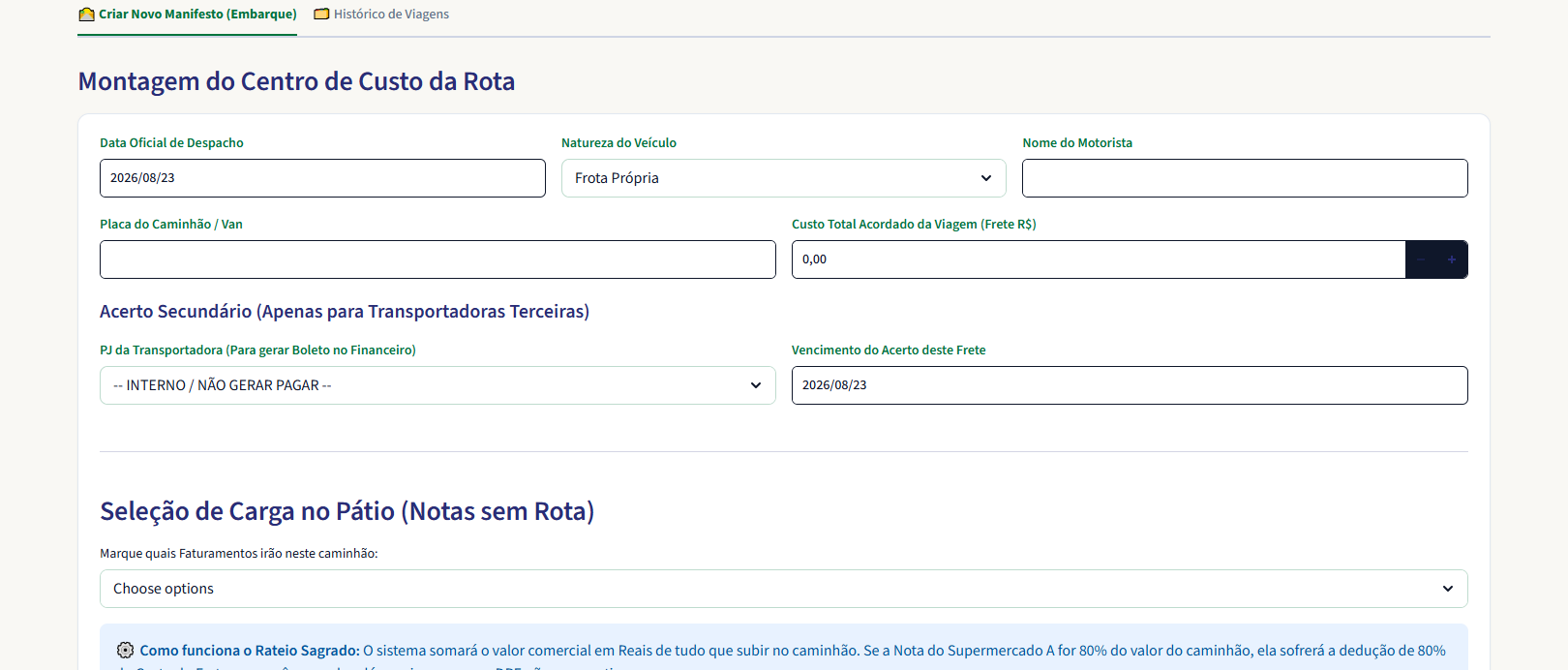Click the gear icon beside Como funciona o Rateio Sagrado
Viewport: 1568px width, 670px height.
[126, 651]
